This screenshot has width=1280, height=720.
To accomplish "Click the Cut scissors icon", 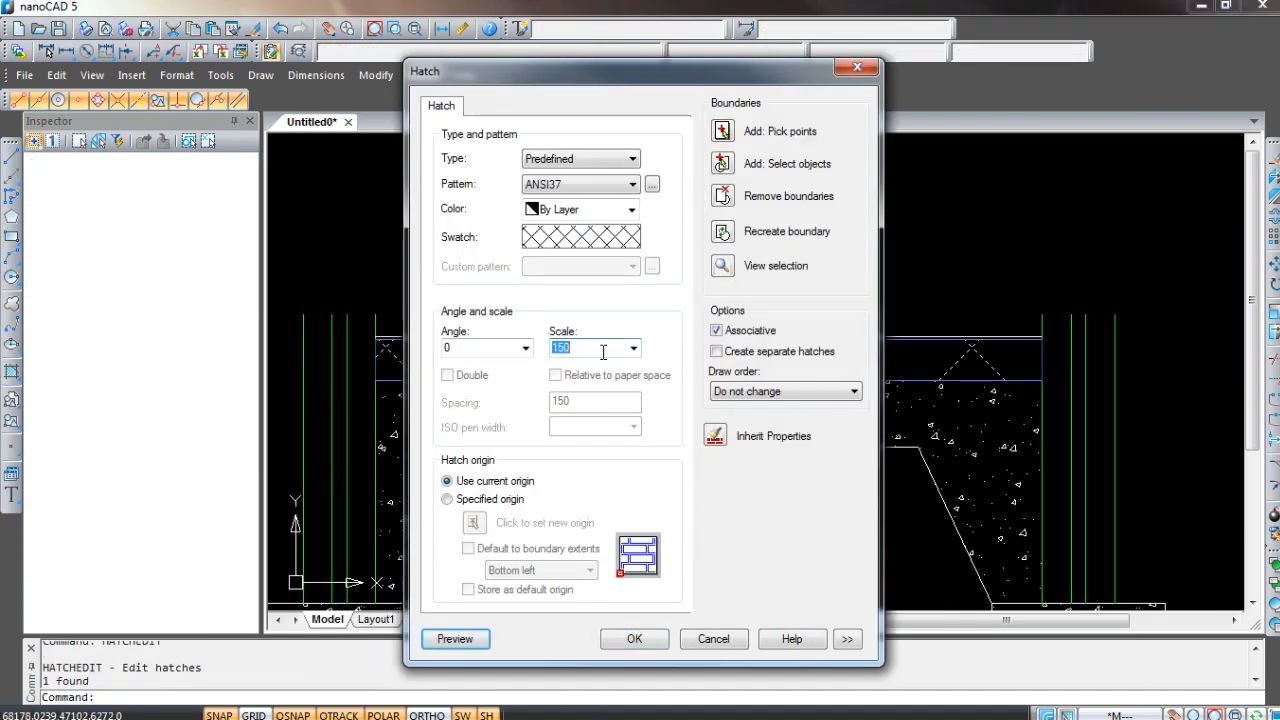I will pos(174,29).
